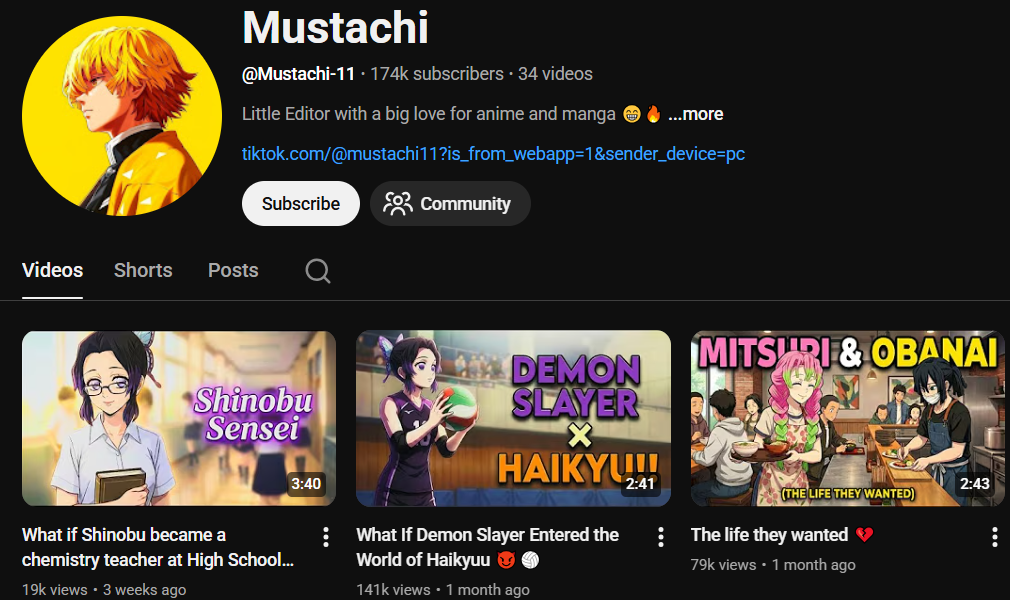Play the Demon Slayer x Haikyu thumbnail
This screenshot has width=1010, height=600.
point(513,418)
